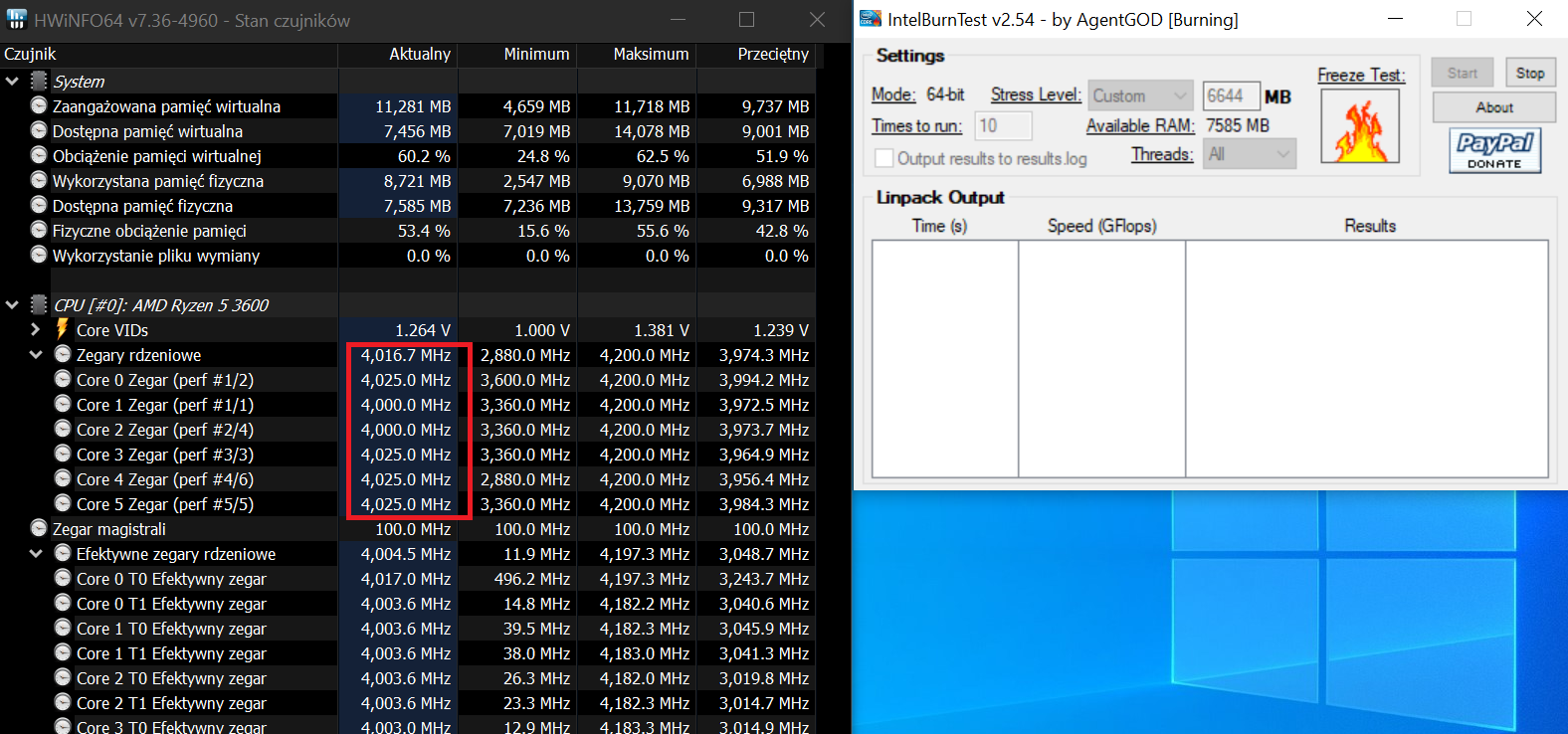
Task: Click the stress memory MB input field
Action: pyautogui.click(x=1231, y=95)
